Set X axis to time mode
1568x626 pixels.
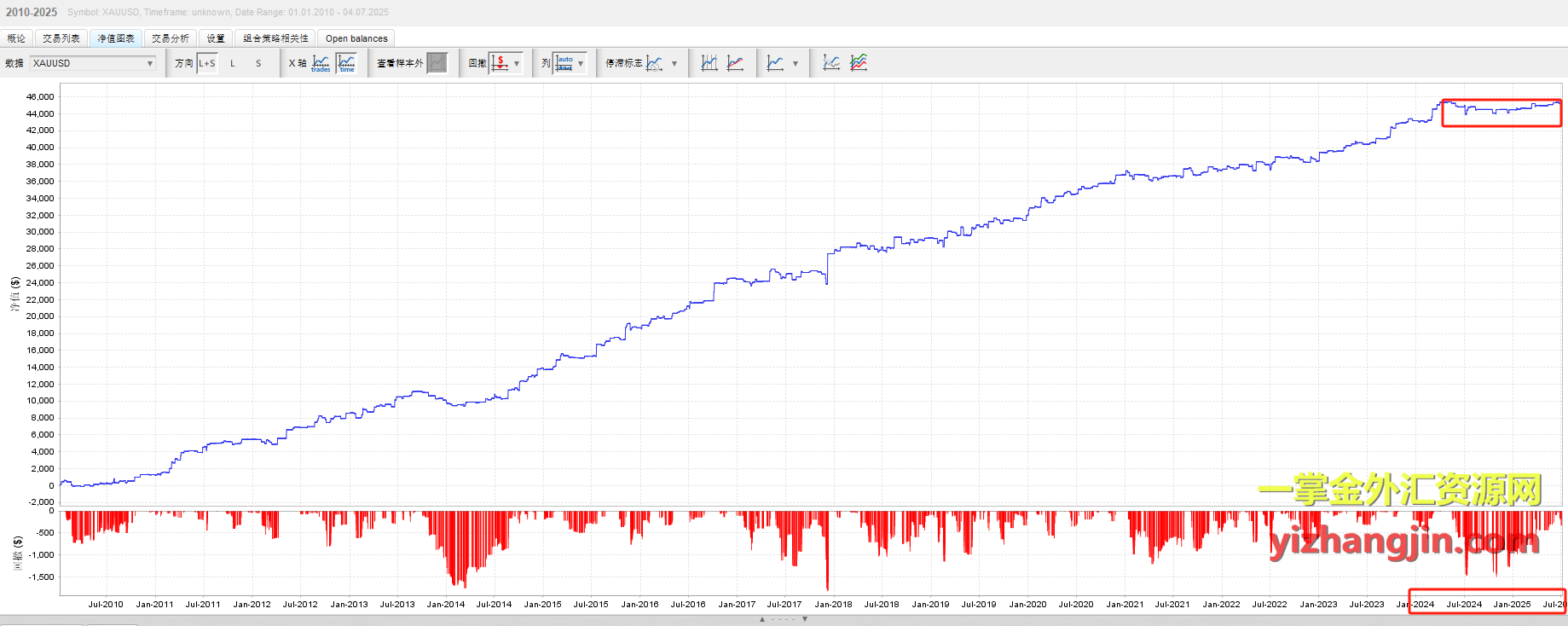[346, 63]
